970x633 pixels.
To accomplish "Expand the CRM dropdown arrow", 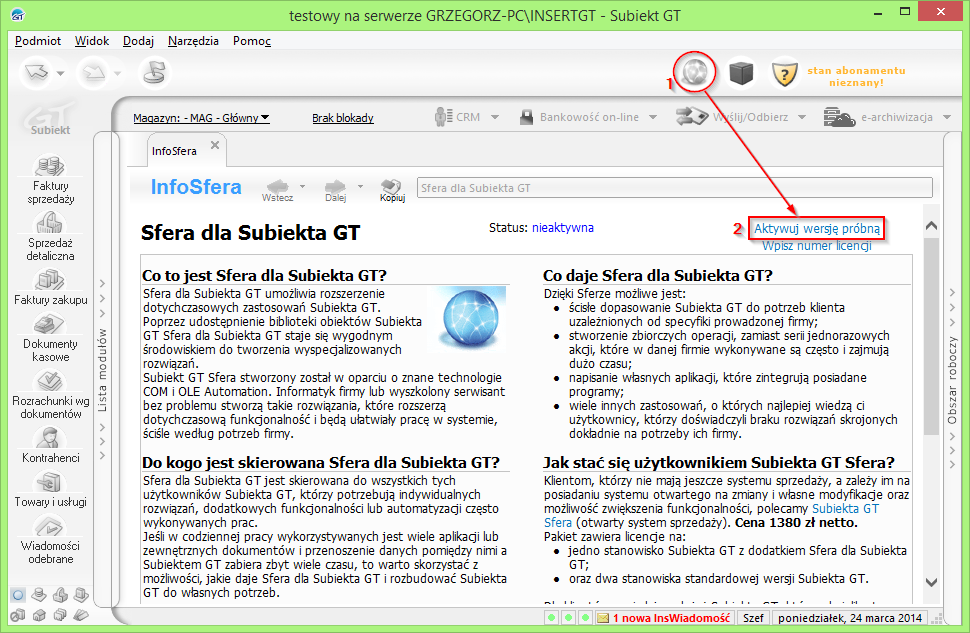I will [494, 117].
